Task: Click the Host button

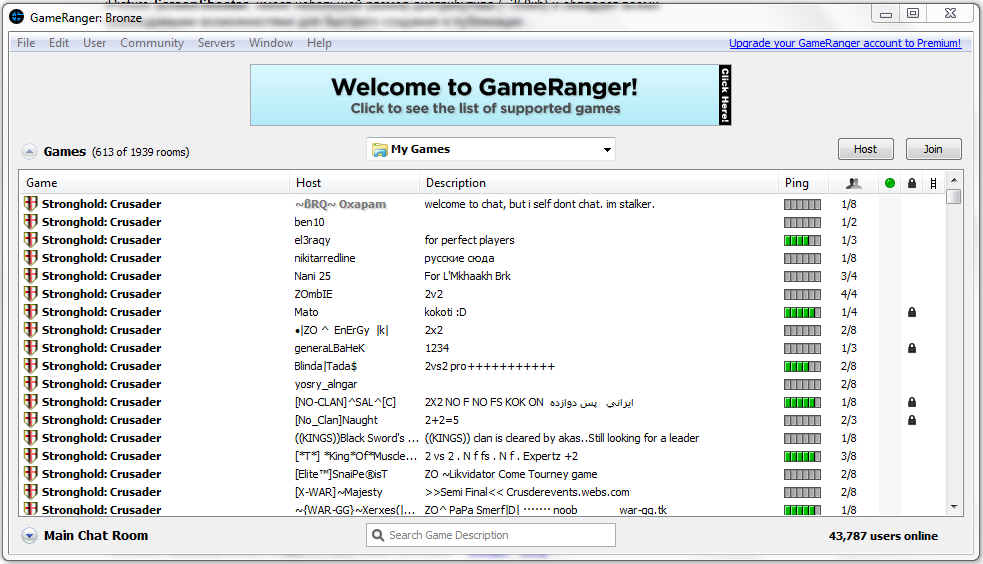Action: 865,149
